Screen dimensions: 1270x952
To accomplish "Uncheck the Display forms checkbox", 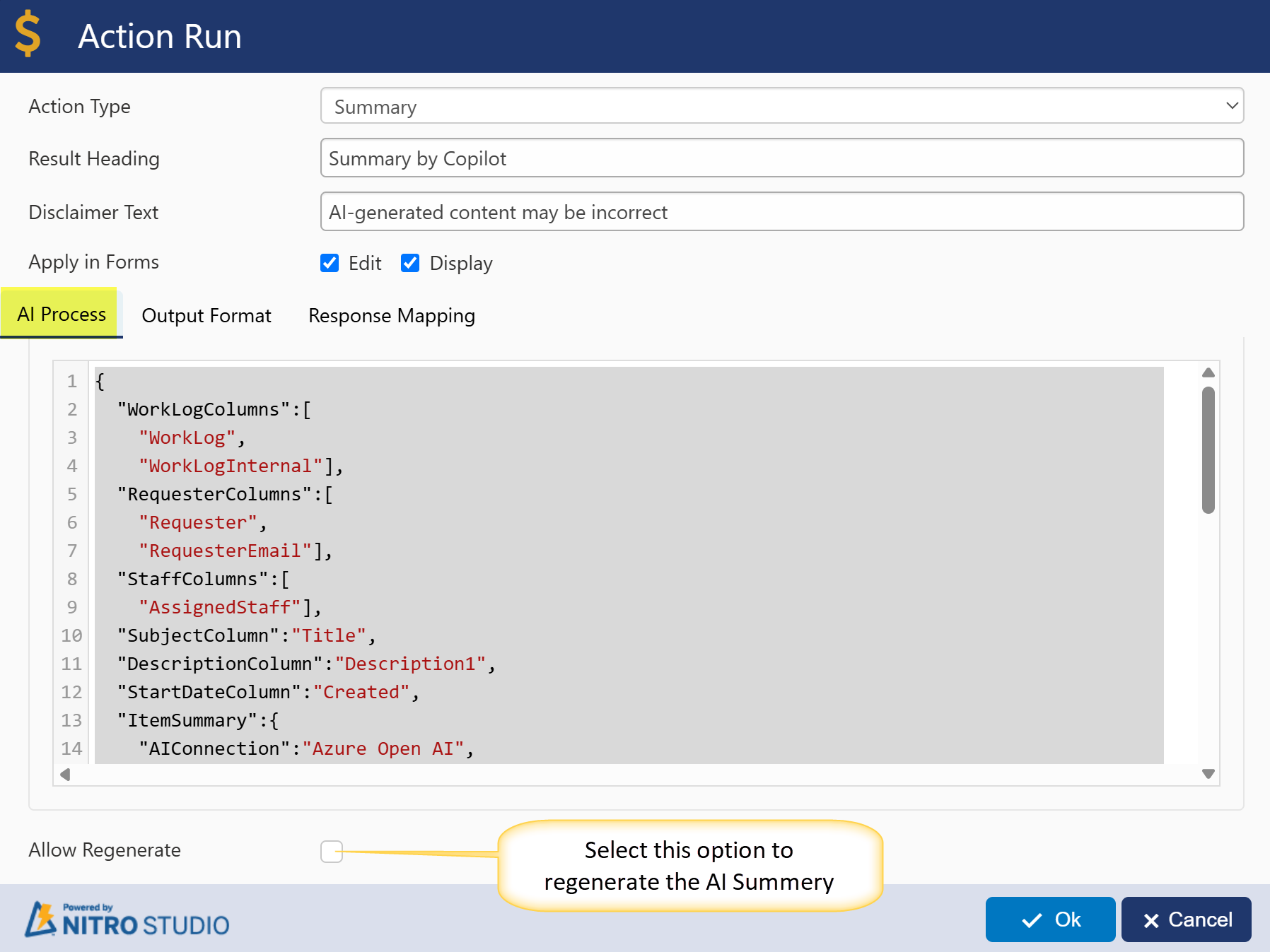I will coord(410,263).
